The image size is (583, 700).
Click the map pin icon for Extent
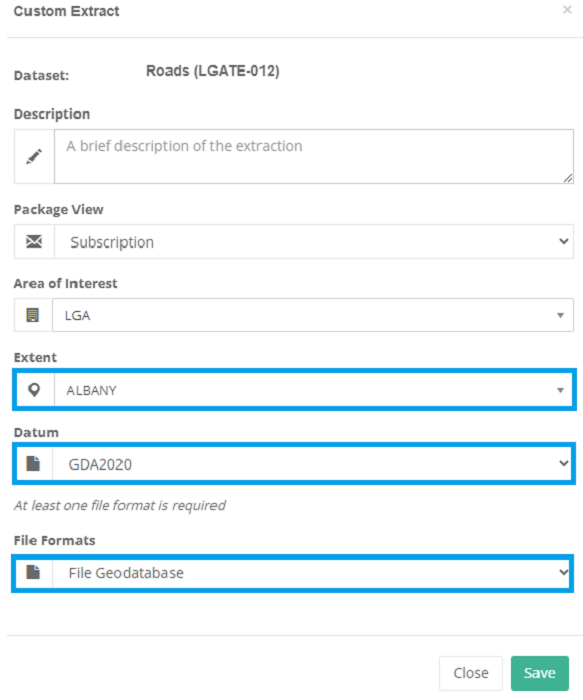click(34, 390)
